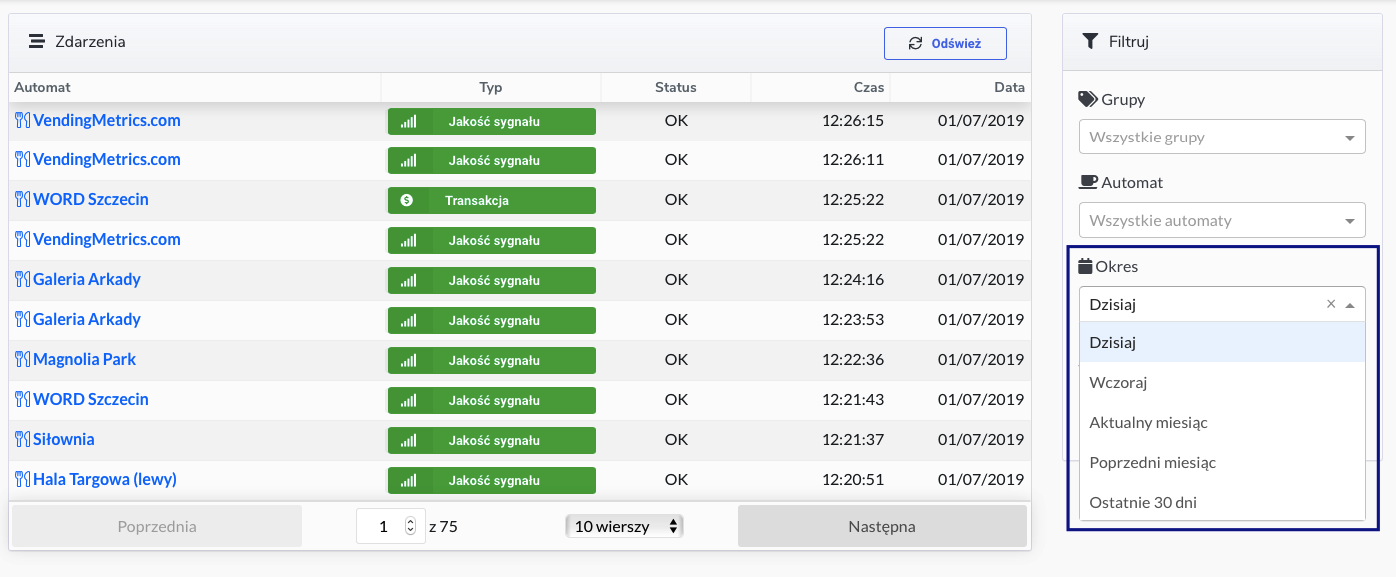Click the utensils icon in the 12:26:15 VendingMetrics.com row
1396x577 pixels.
(23, 120)
